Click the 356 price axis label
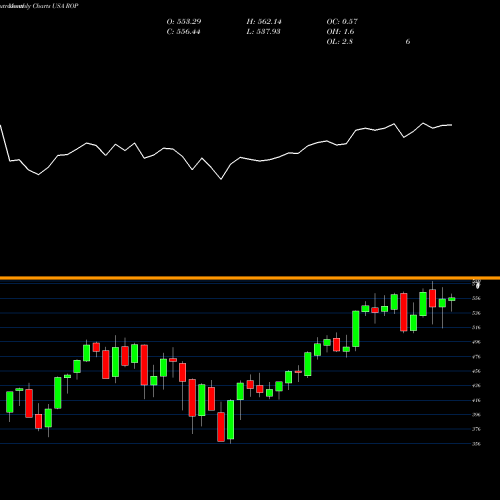Image resolution: width=500 pixels, height=500 pixels. click(x=477, y=444)
